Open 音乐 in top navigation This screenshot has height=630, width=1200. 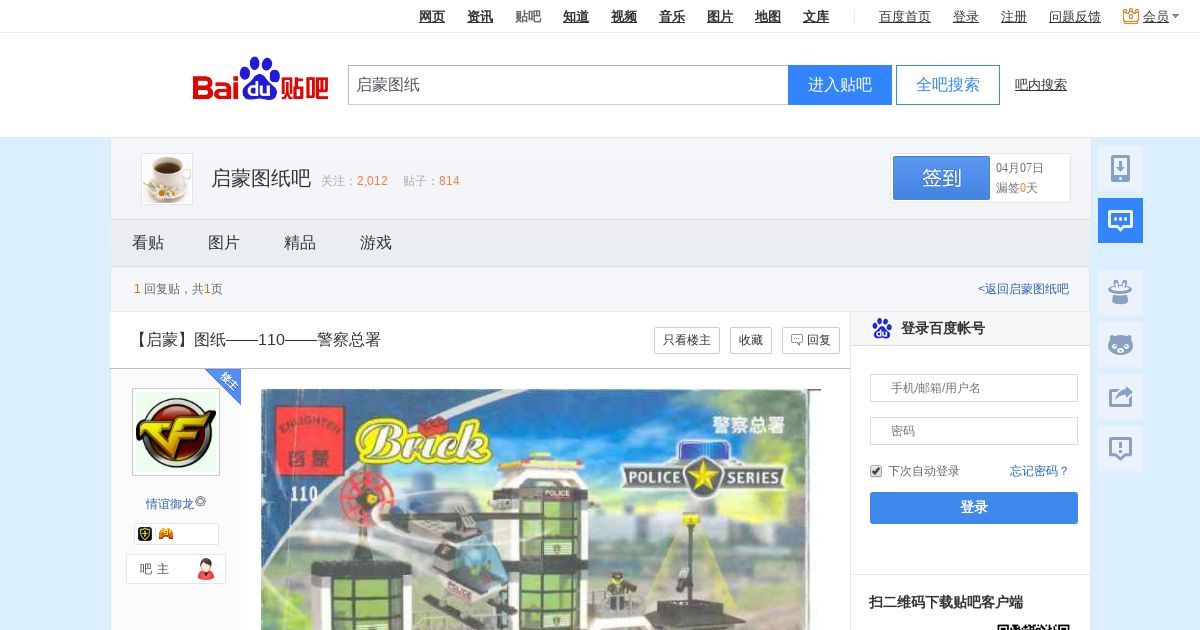(672, 16)
